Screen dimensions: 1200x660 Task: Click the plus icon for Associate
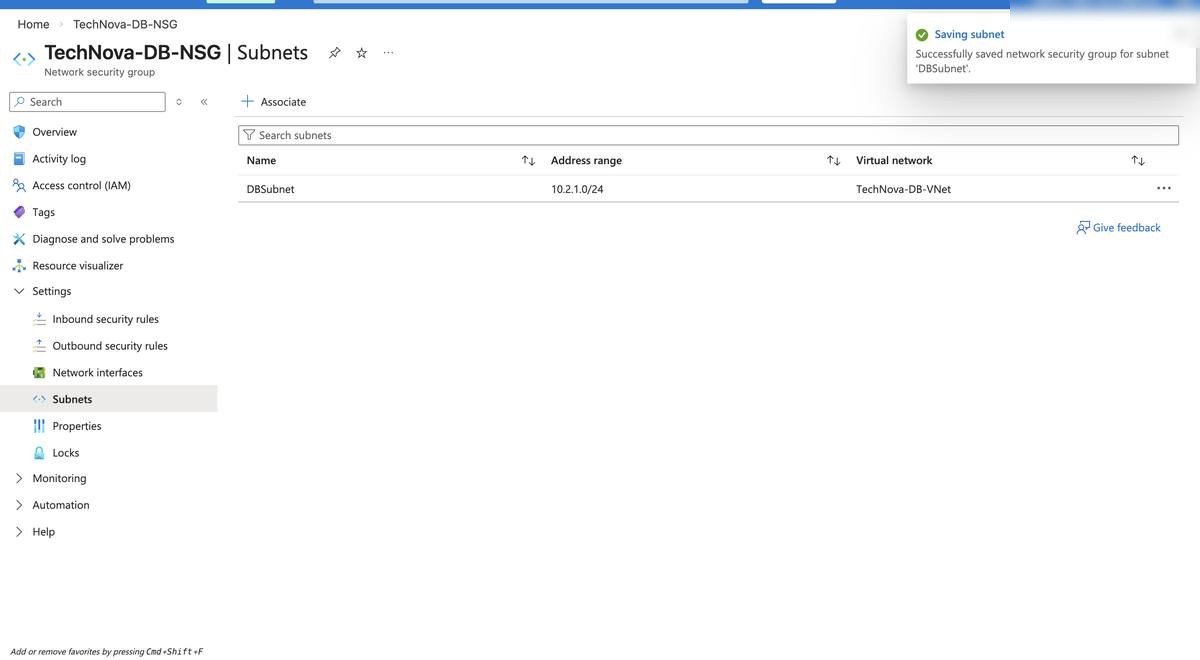(248, 101)
